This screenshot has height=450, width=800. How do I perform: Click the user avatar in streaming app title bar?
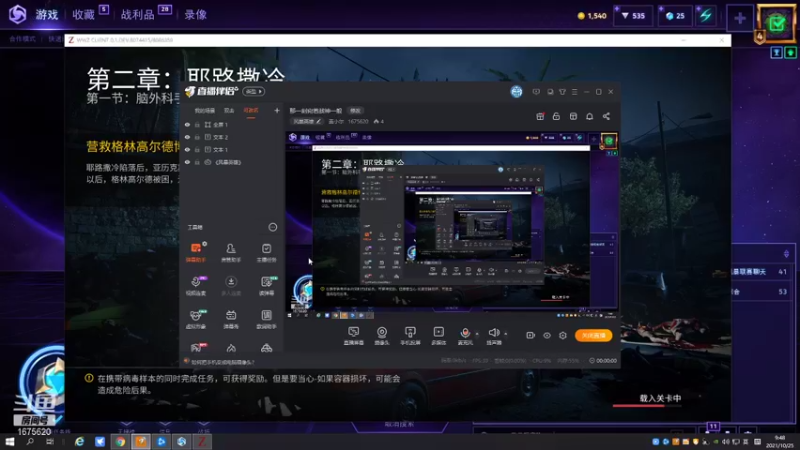(516, 92)
